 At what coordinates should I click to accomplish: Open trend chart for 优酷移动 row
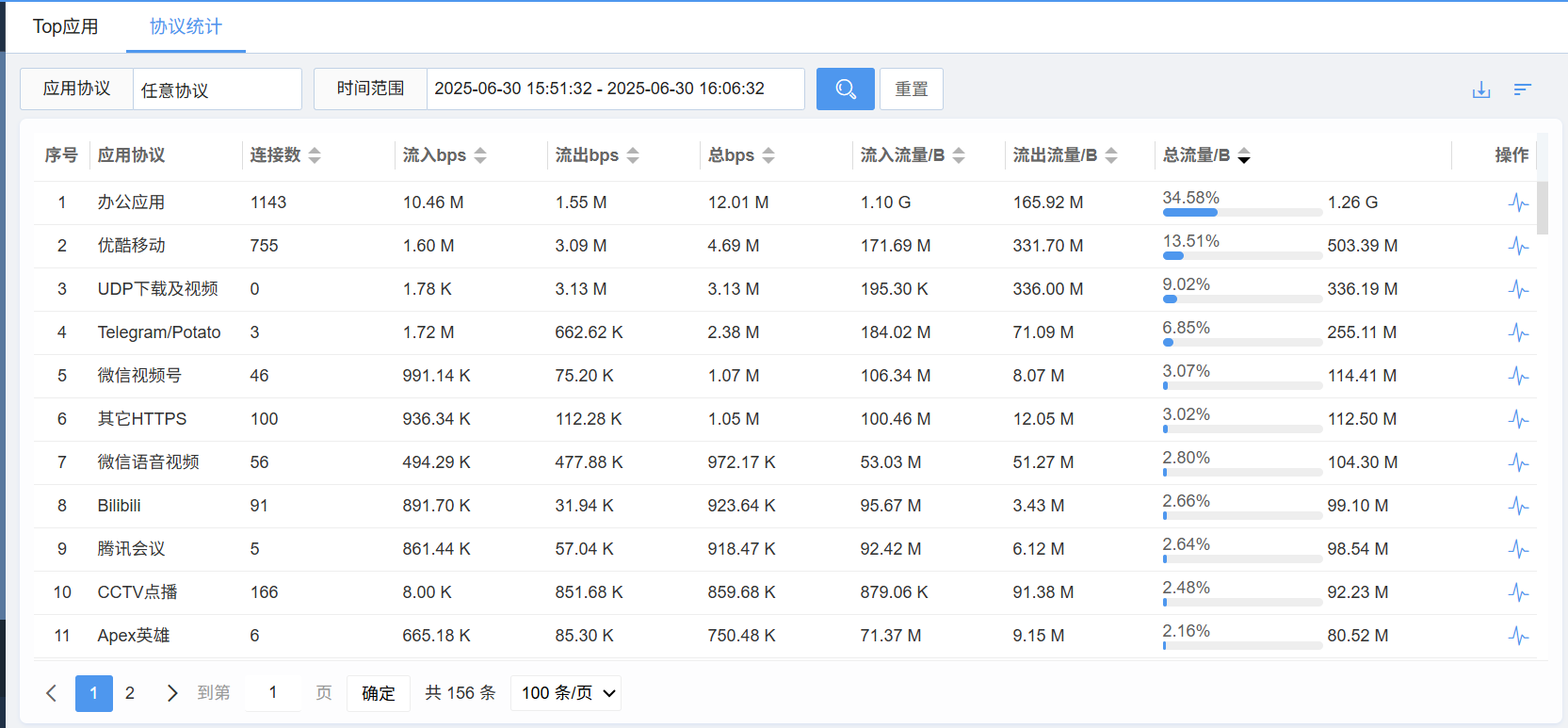[x=1518, y=246]
